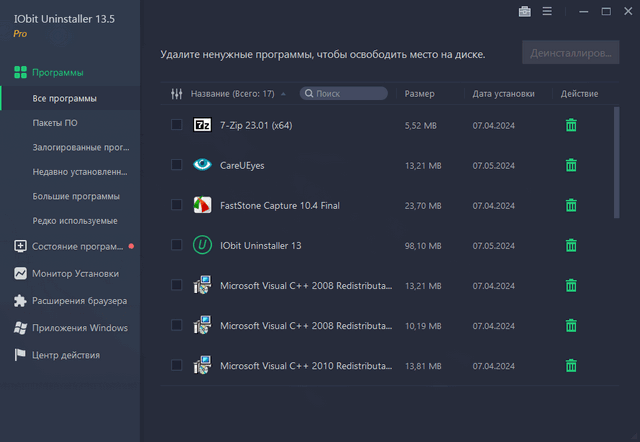Click the filter sliders icon beside Название
This screenshot has width=640, height=442.
pos(177,94)
